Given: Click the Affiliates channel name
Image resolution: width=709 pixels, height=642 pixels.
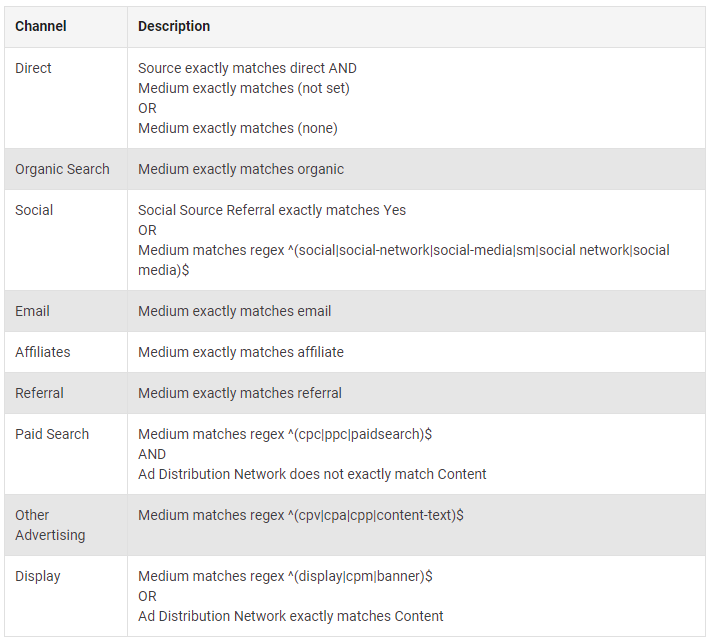Looking at the screenshot, I should 42,352.
